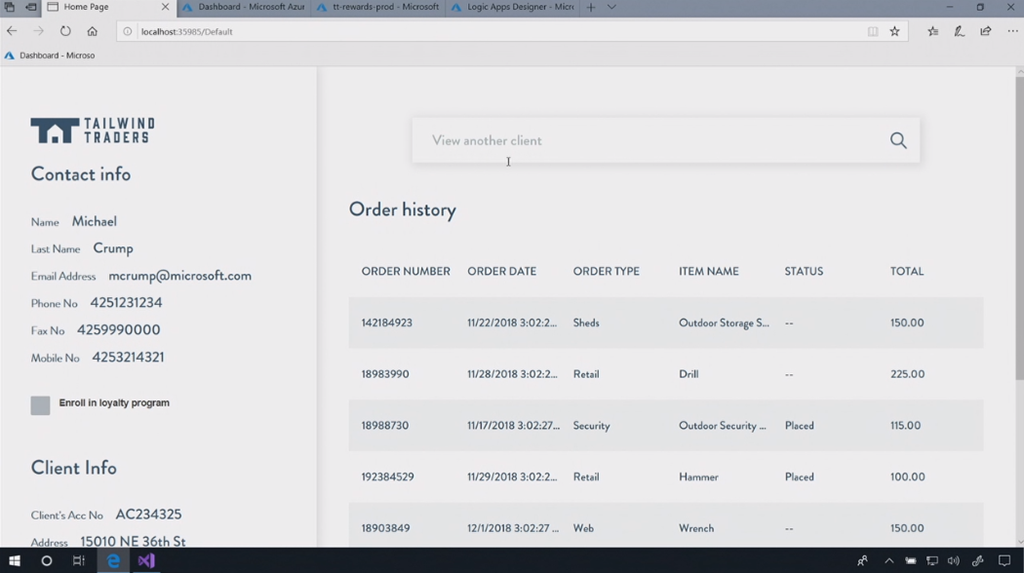This screenshot has height=573, width=1024.
Task: Click the Tailwind Traders logo
Action: [93, 131]
